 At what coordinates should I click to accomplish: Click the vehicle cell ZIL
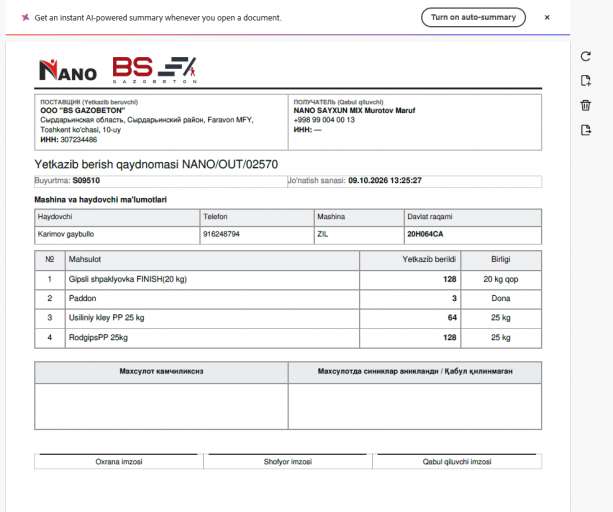coord(323,234)
